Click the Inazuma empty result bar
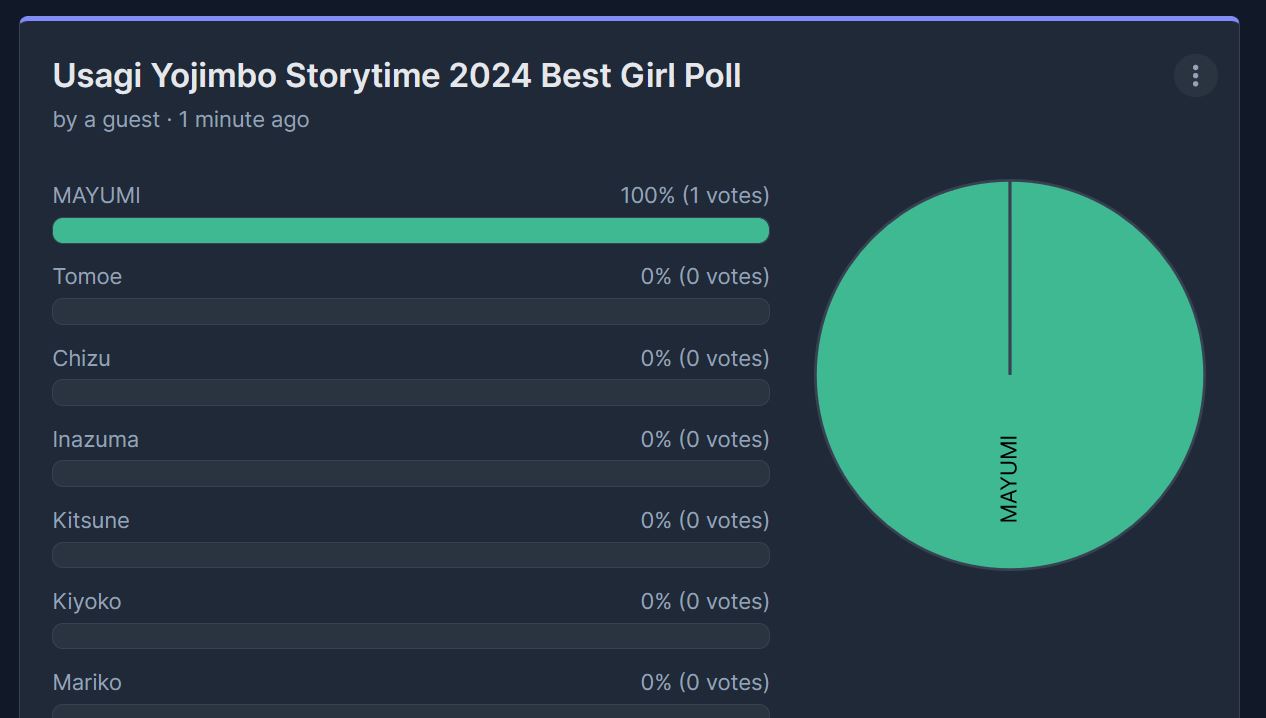 (x=410, y=473)
